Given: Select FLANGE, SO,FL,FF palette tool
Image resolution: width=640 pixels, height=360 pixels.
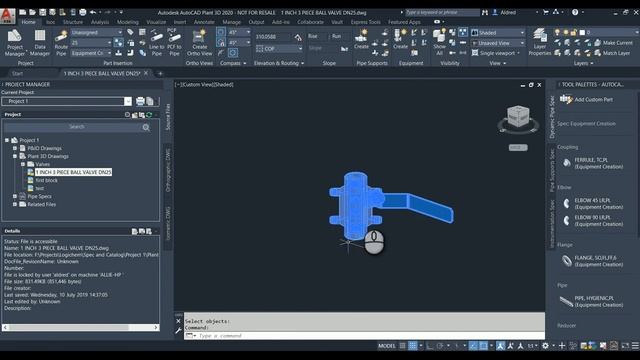Looking at the screenshot, I should 593,261.
